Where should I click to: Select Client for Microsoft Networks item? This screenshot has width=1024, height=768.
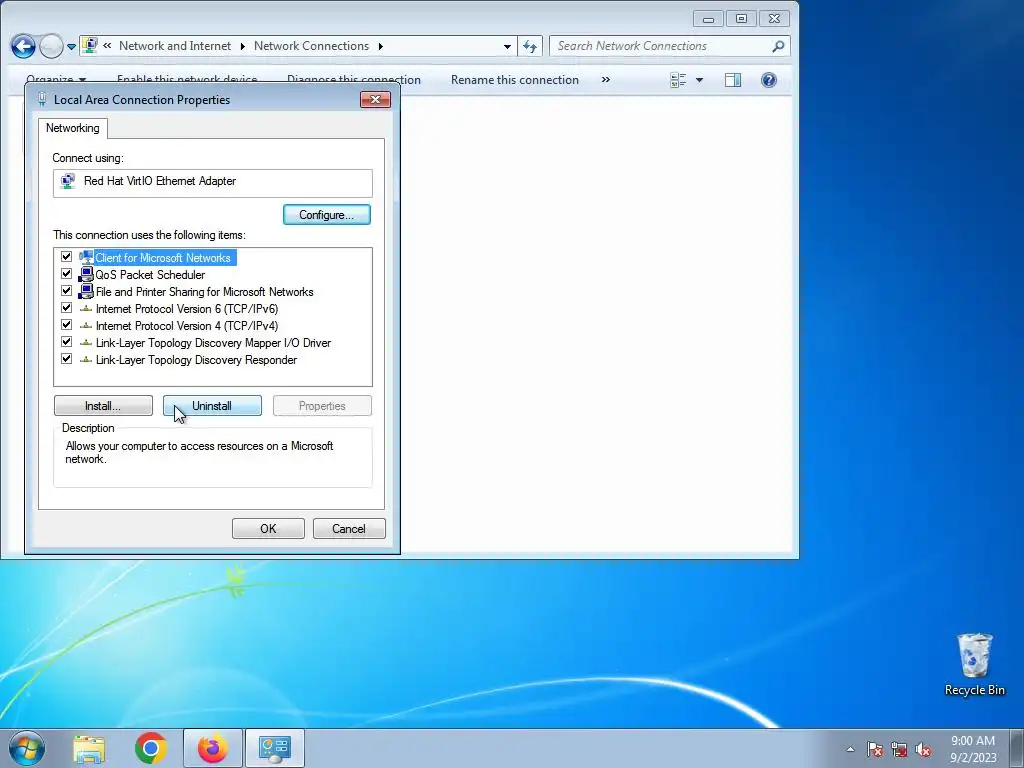coord(163,258)
